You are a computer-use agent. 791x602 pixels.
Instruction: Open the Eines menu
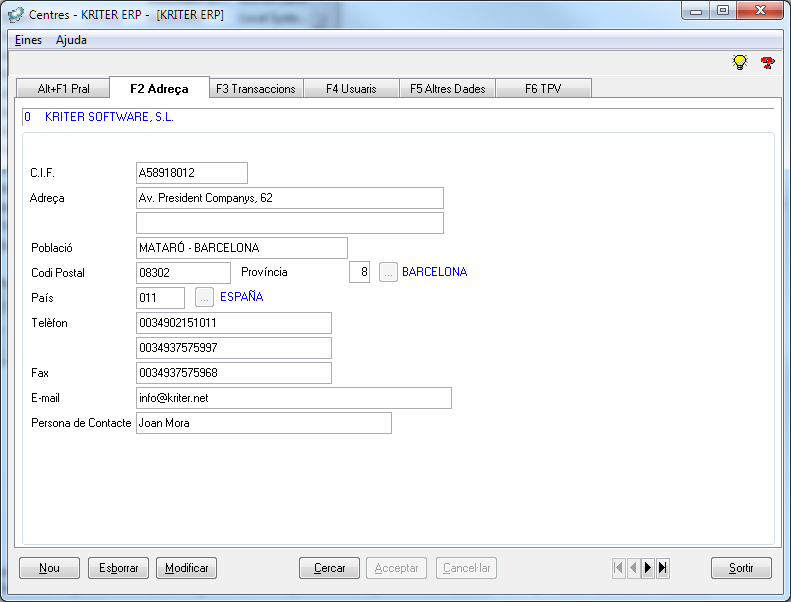tap(28, 40)
